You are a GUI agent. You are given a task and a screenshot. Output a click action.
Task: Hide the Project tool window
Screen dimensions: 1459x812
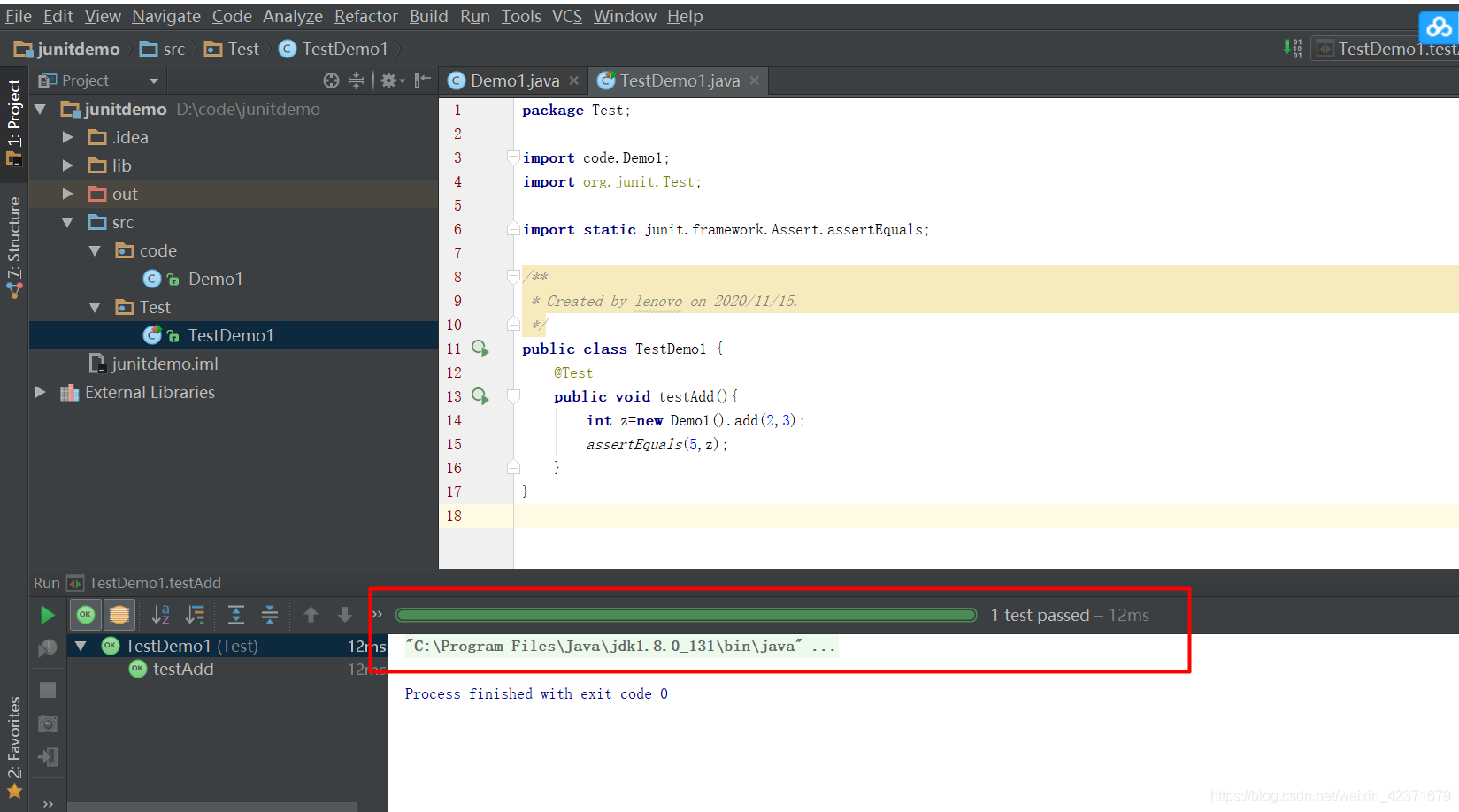point(423,80)
